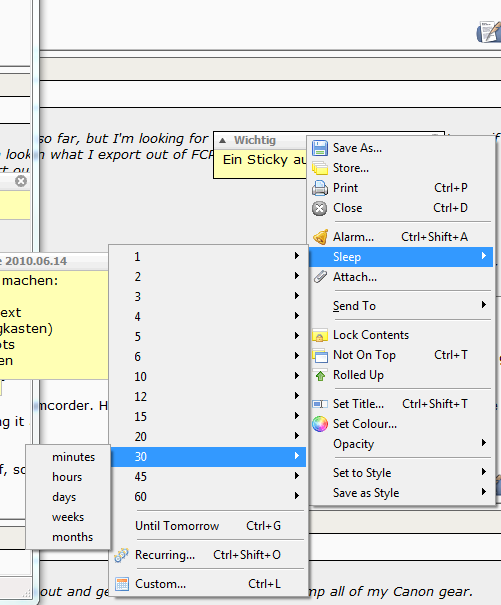
Task: Click the Attach paperclip icon
Action: [x=320, y=277]
